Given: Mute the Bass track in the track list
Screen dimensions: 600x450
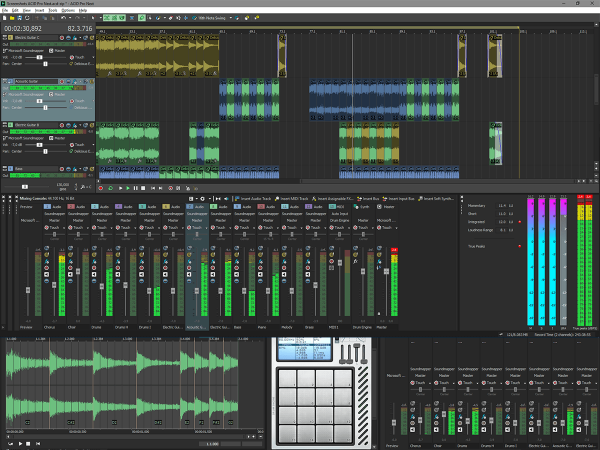Looking at the screenshot, I should 86,169.
